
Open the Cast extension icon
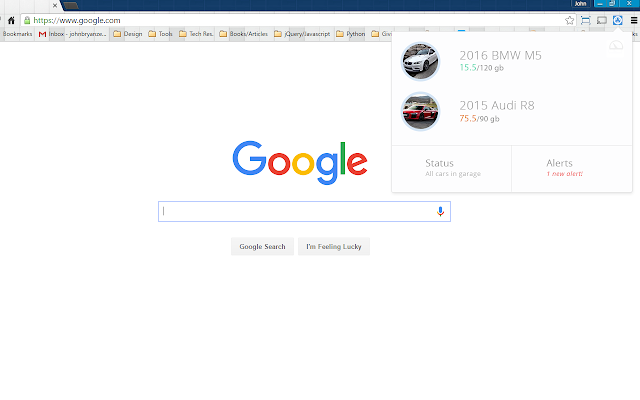pos(602,20)
